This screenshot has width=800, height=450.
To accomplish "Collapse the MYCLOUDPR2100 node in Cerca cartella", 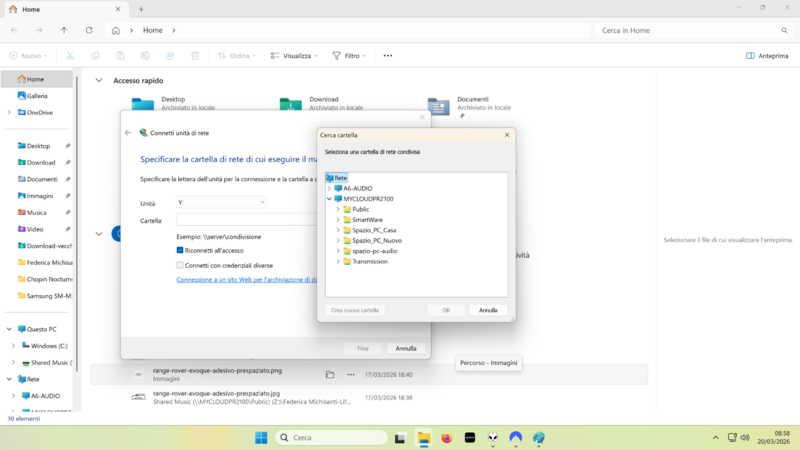I will coord(330,199).
